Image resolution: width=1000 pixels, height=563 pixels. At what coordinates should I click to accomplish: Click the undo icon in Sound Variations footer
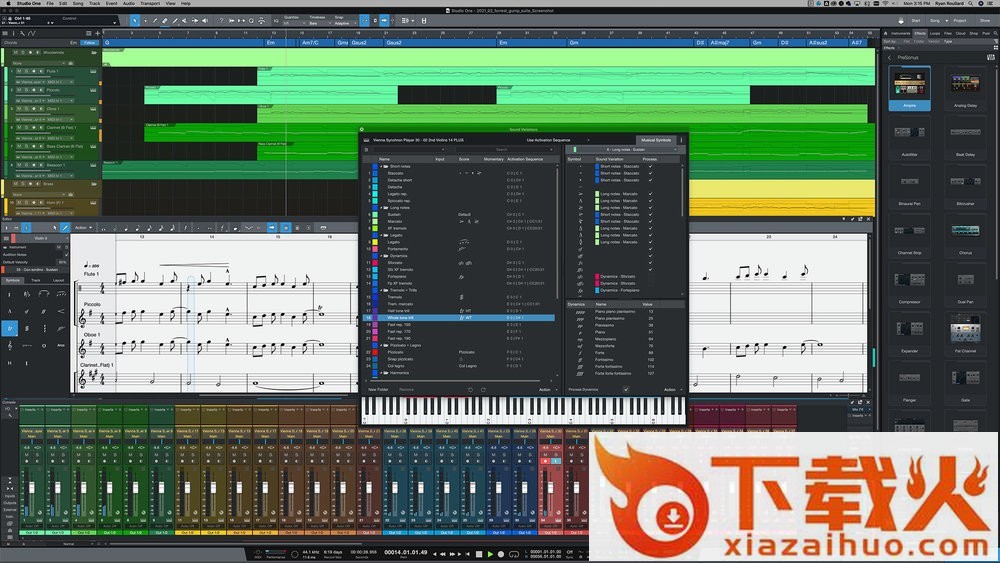point(471,390)
